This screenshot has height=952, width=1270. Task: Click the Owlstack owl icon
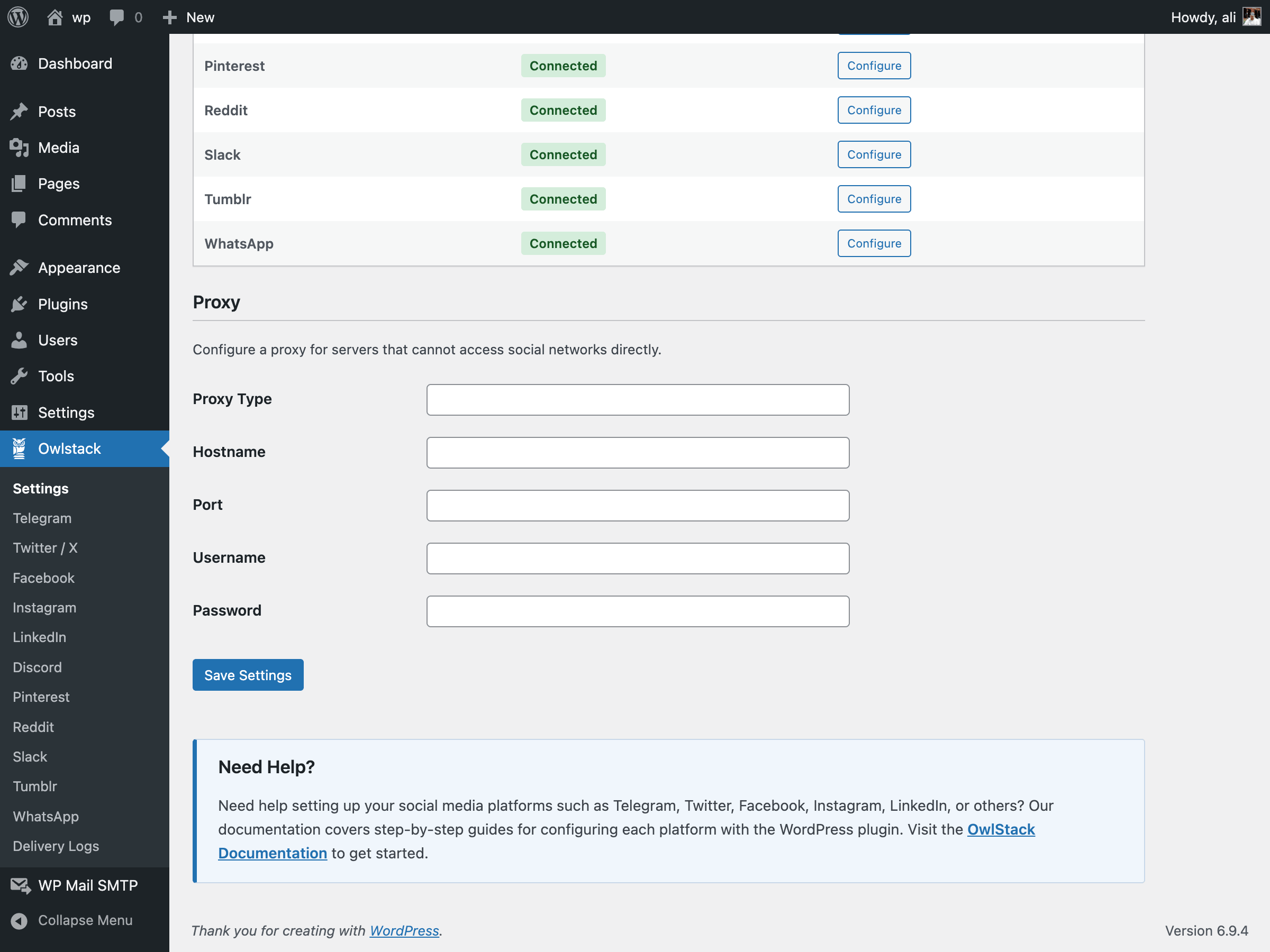[x=19, y=448]
